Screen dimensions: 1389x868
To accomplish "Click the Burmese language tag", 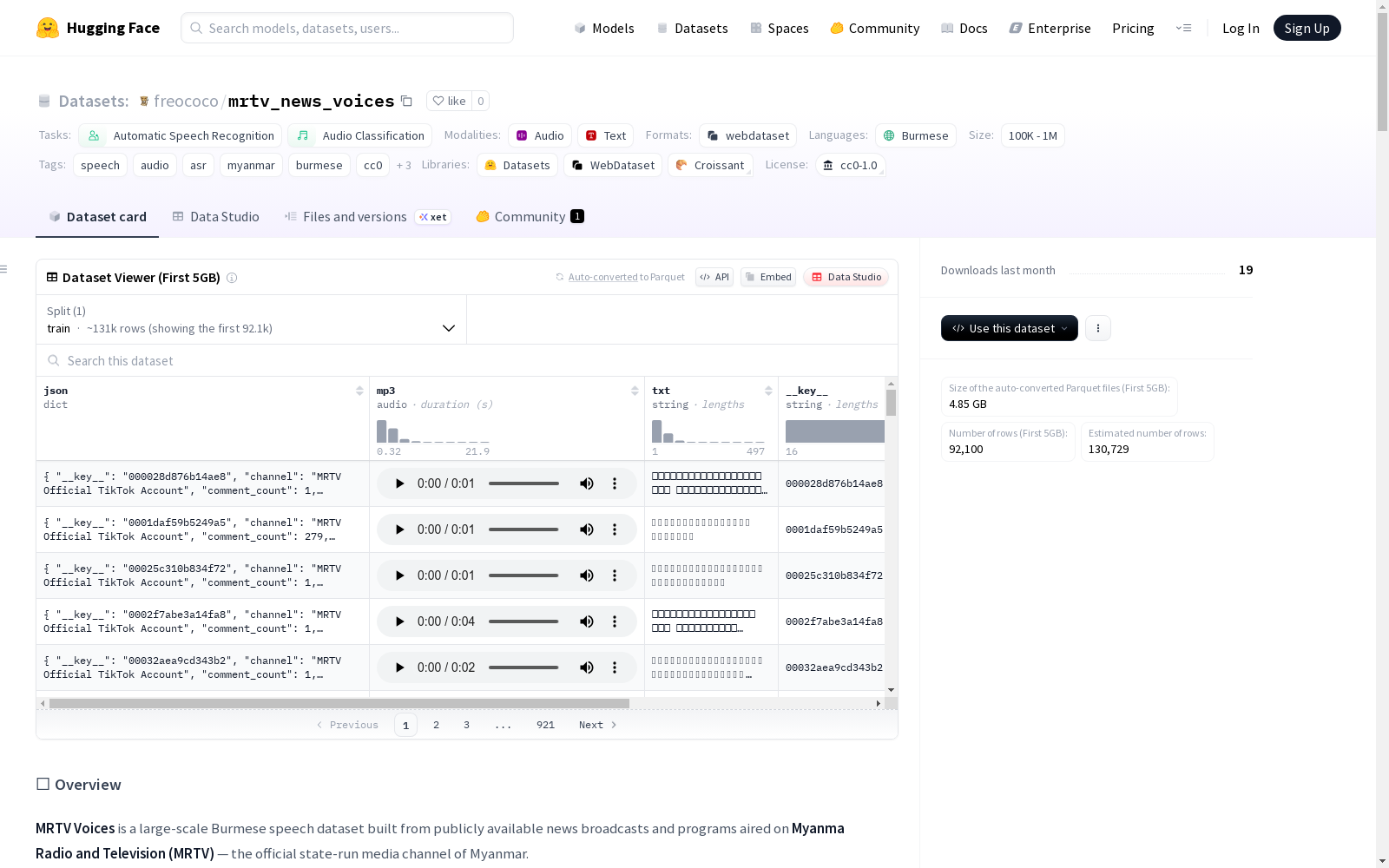I will click(x=916, y=135).
